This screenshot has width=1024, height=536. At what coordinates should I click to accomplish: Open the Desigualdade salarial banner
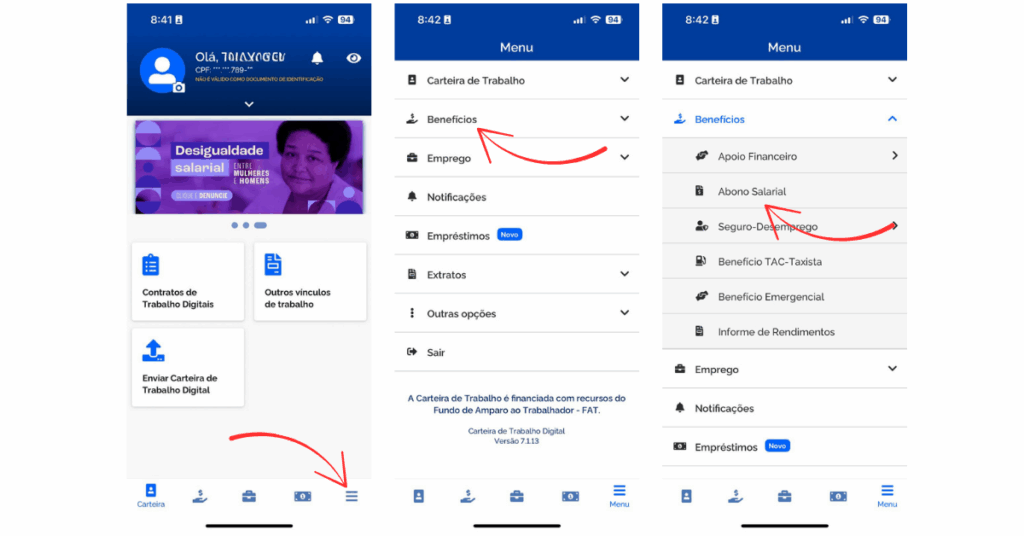pyautogui.click(x=249, y=167)
